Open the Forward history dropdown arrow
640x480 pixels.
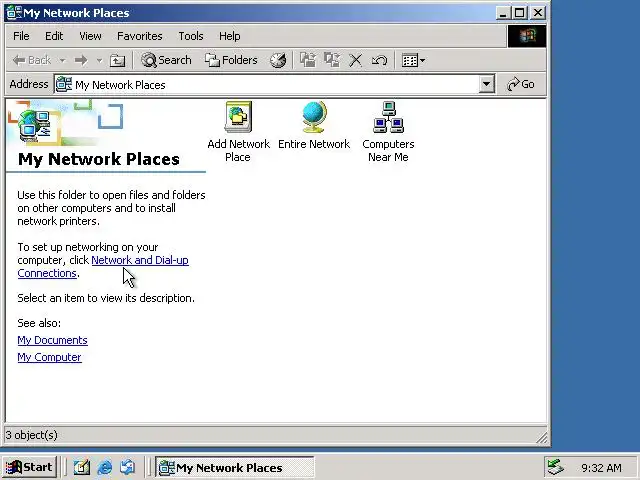point(99,60)
